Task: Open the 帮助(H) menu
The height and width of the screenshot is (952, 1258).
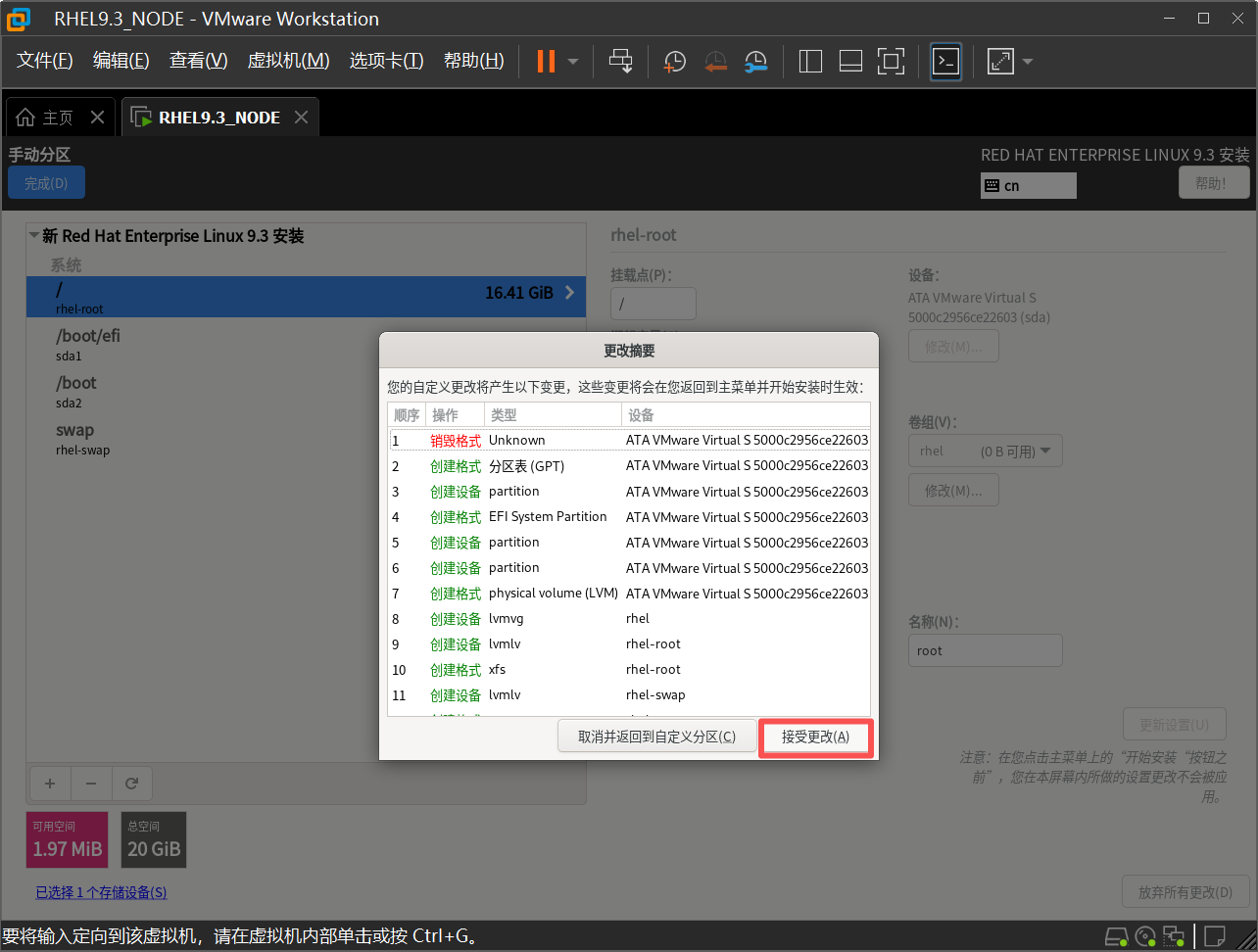Action: tap(473, 61)
